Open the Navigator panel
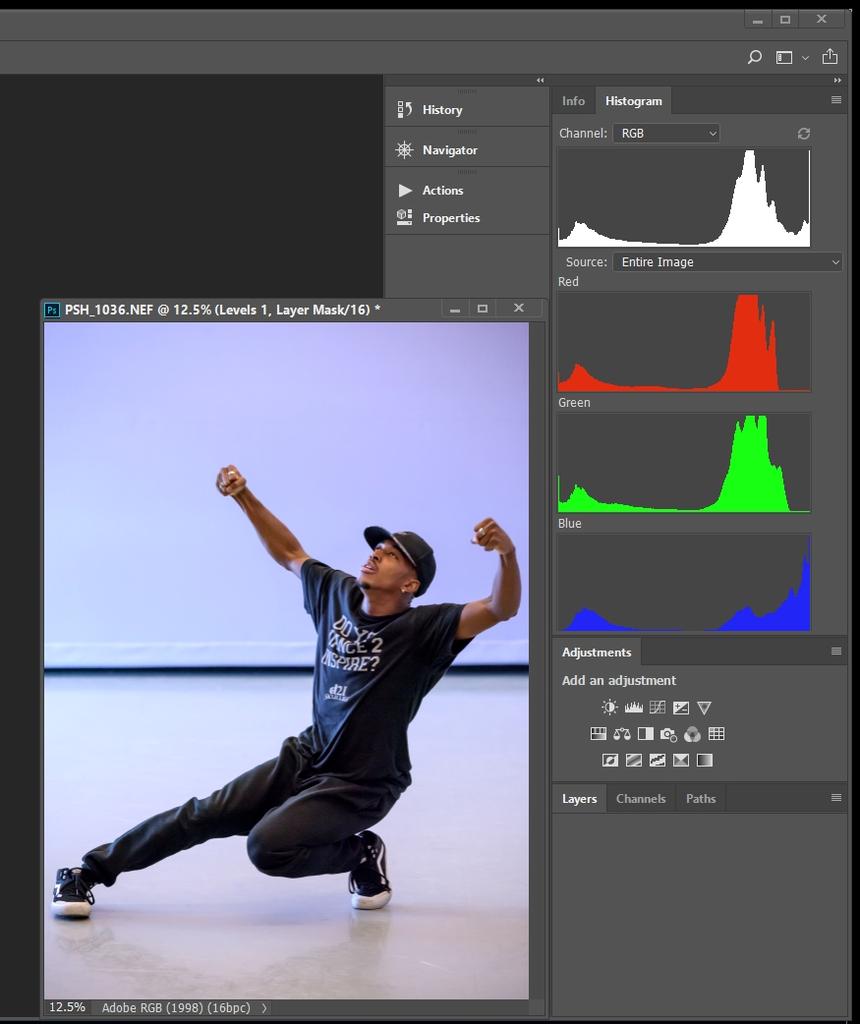The width and height of the screenshot is (860, 1024). coord(449,150)
